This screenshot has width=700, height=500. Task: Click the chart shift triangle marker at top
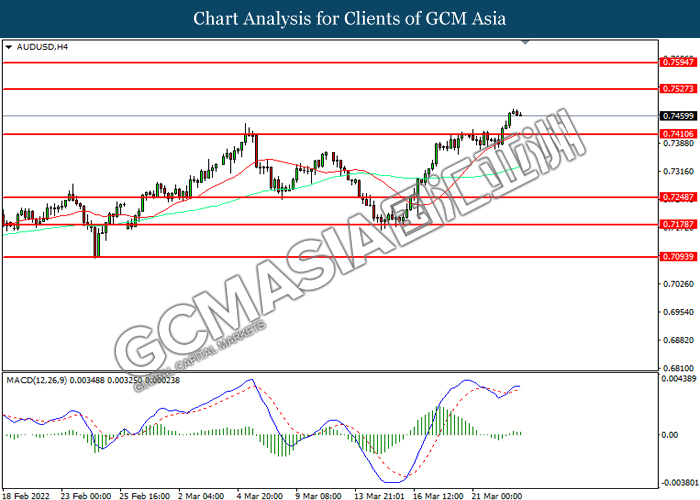coord(525,42)
